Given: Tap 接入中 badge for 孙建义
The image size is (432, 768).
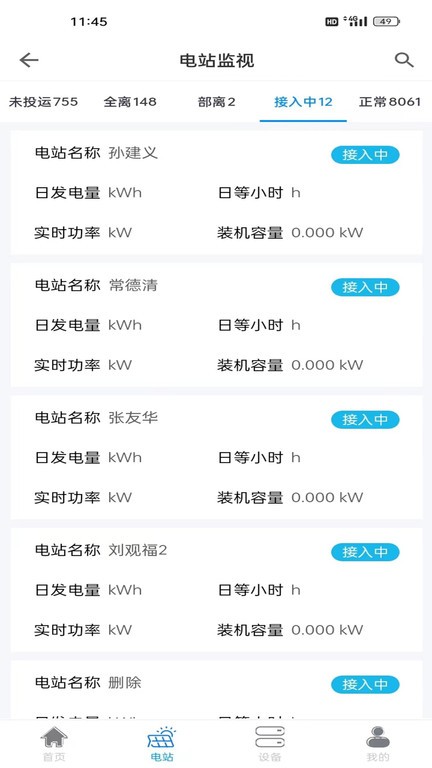Looking at the screenshot, I should pos(365,155).
